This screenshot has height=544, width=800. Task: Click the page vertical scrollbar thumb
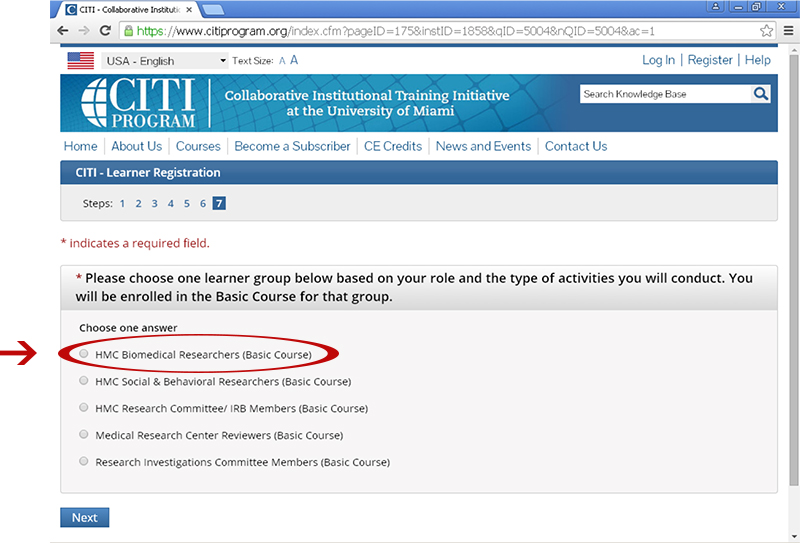[794, 270]
